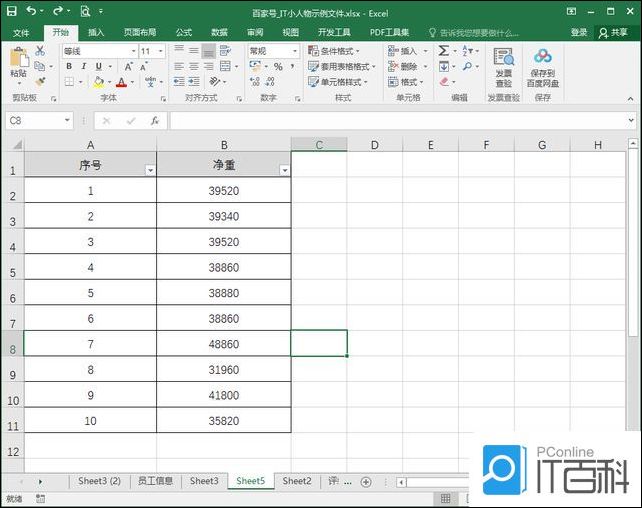The width and height of the screenshot is (642, 508).
Task: Click the Save icon in quick access toolbar
Action: click(x=10, y=11)
